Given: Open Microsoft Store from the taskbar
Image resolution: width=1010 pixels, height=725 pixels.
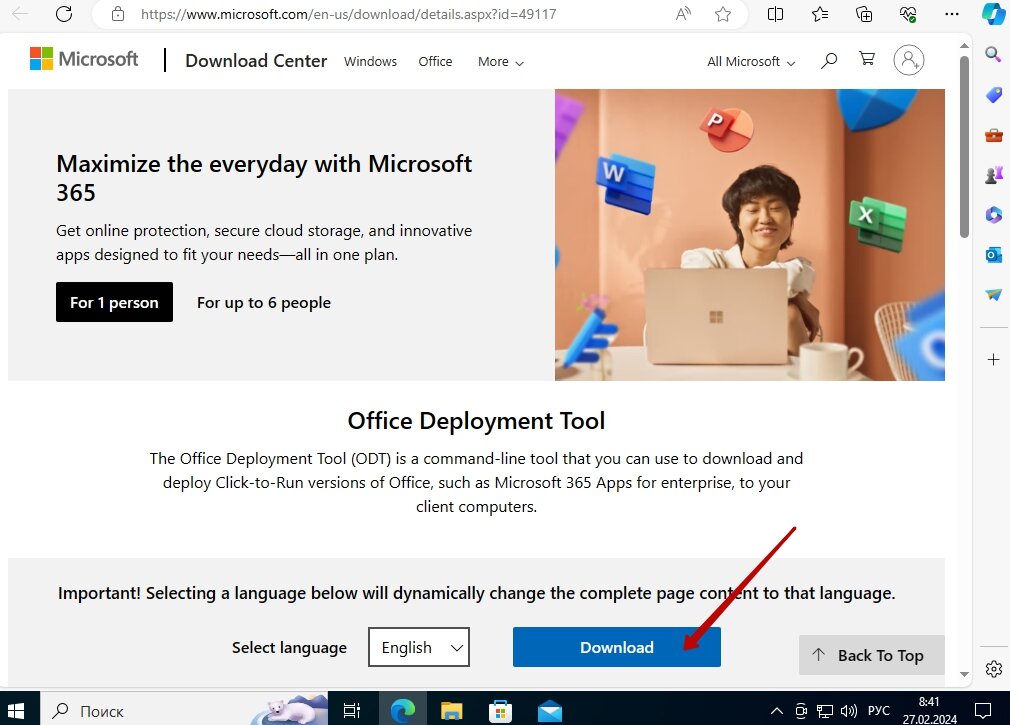Looking at the screenshot, I should pos(500,711).
